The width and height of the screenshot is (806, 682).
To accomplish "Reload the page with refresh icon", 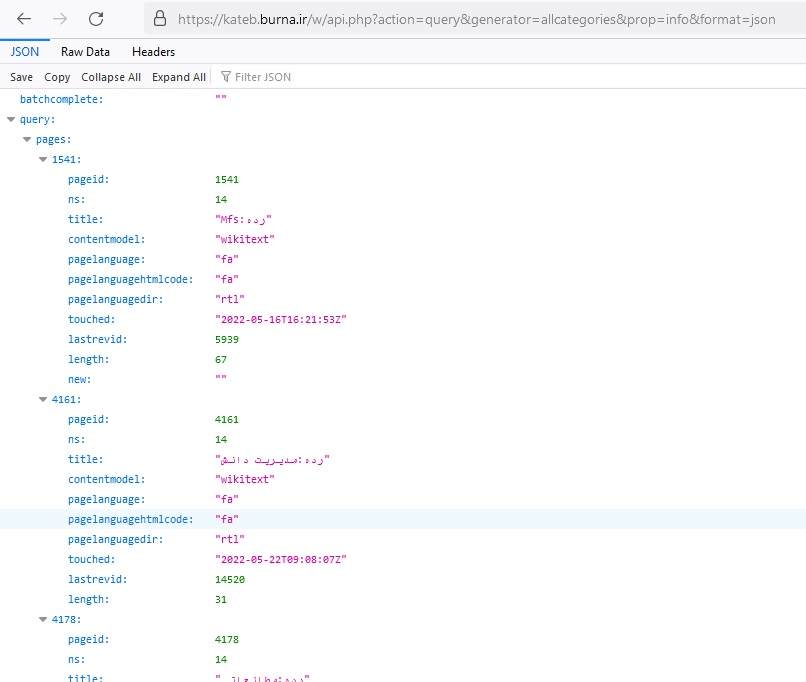I will [96, 19].
